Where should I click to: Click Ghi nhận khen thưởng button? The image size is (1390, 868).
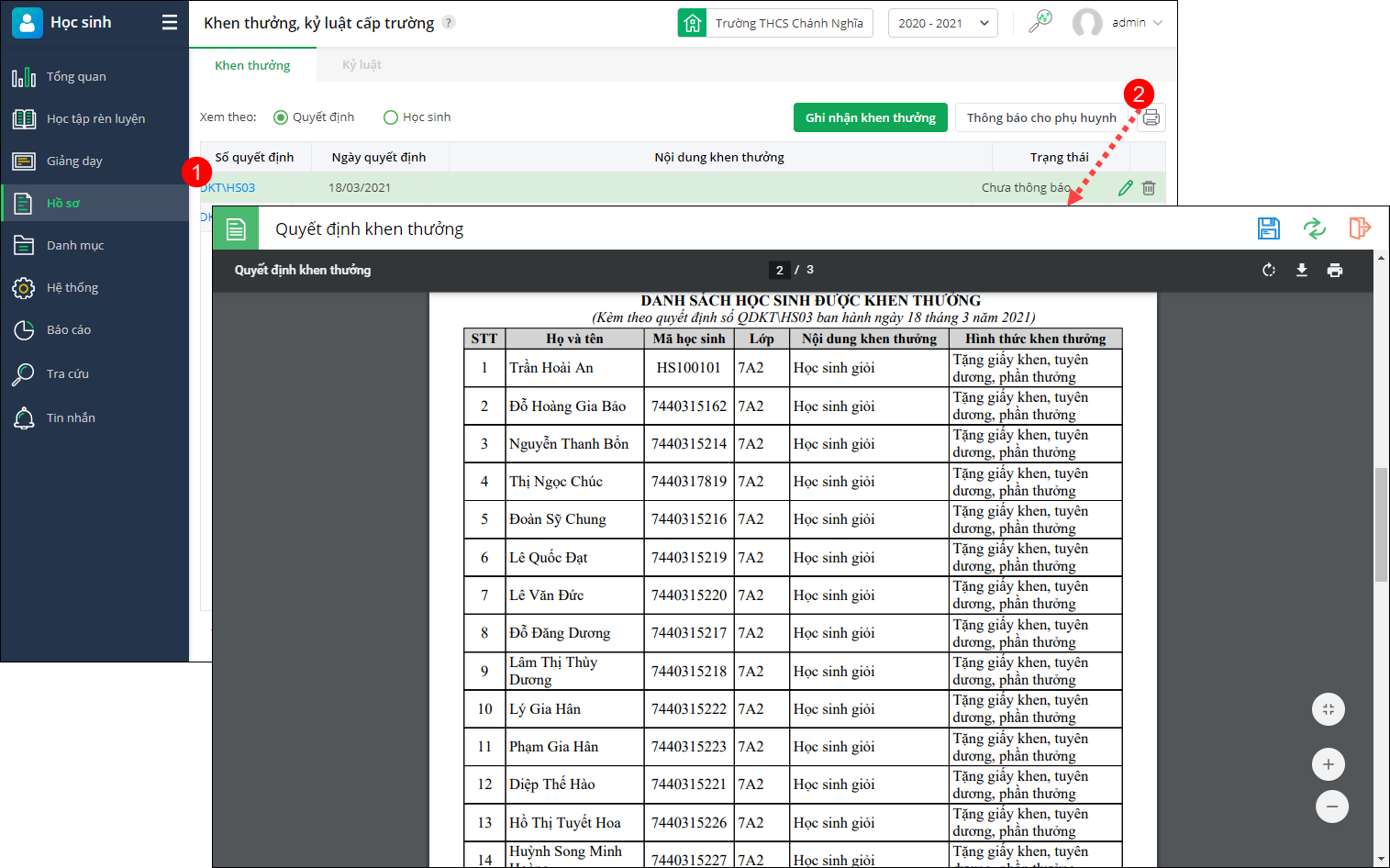tap(871, 117)
